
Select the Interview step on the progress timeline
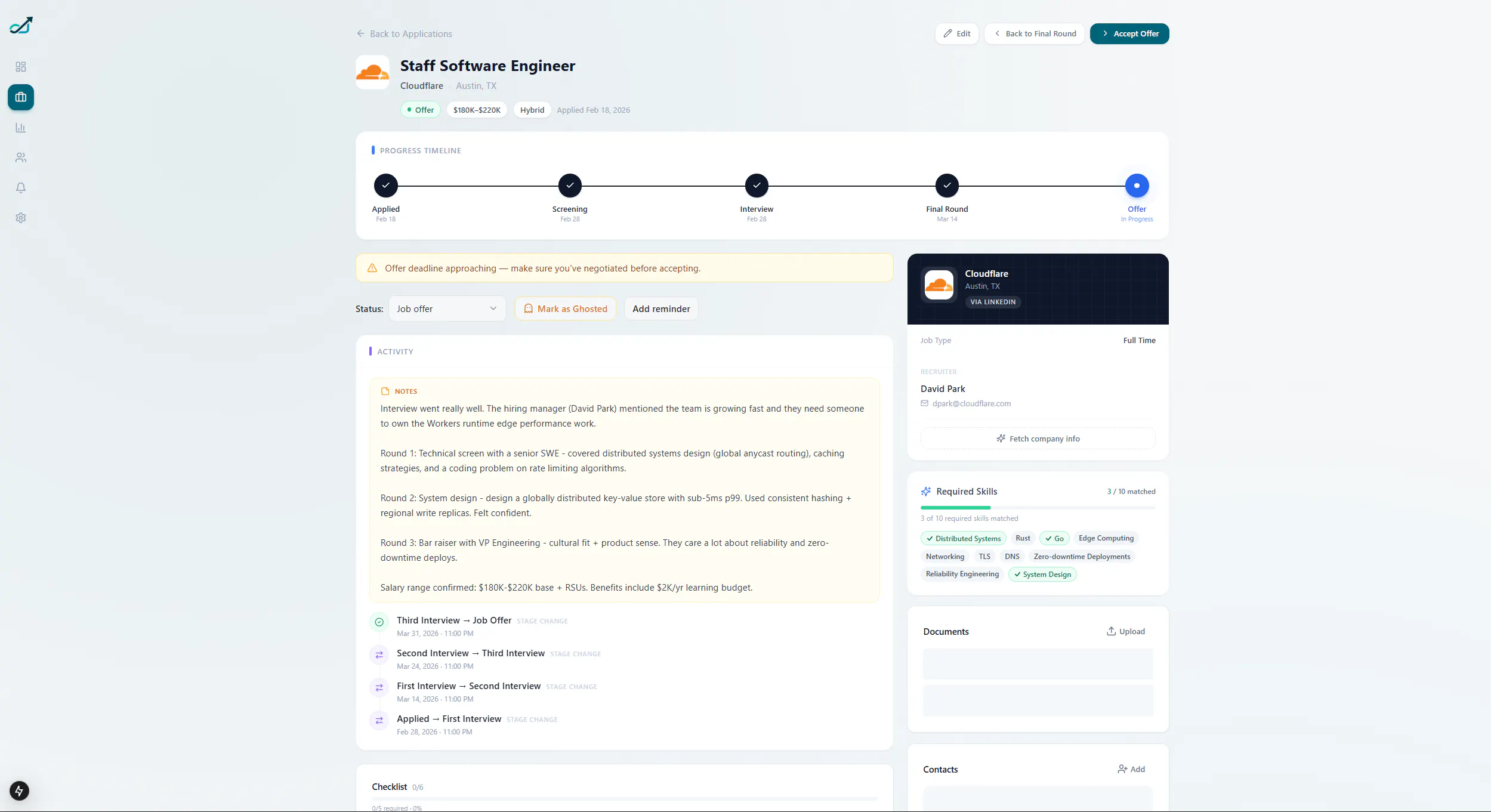[x=757, y=186]
